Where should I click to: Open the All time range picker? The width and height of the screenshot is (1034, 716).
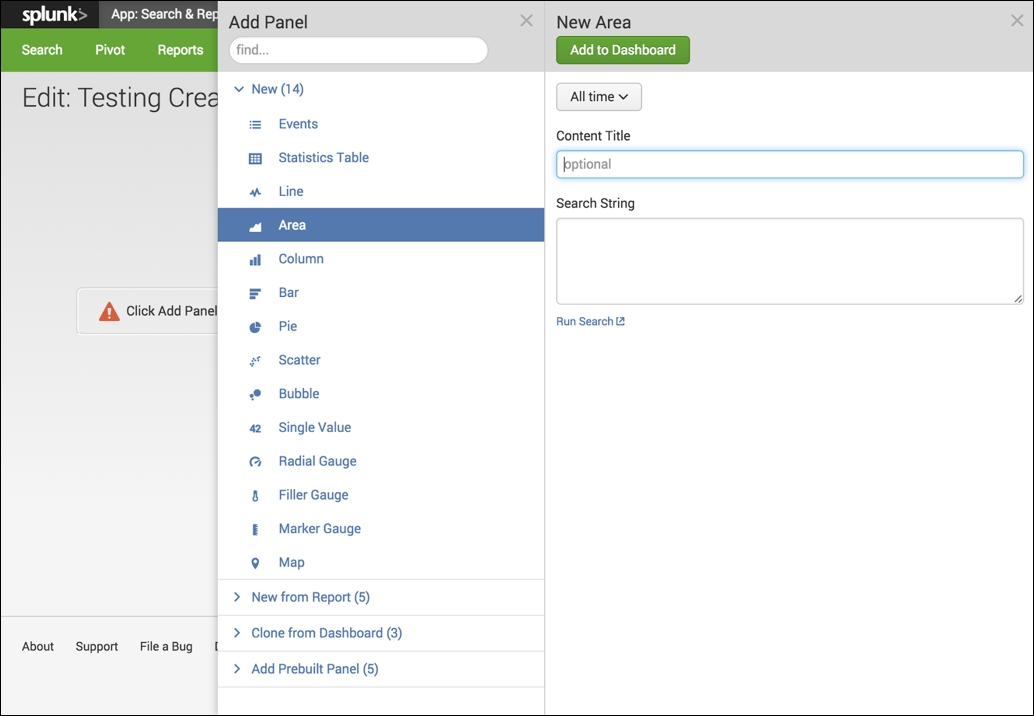coord(598,96)
